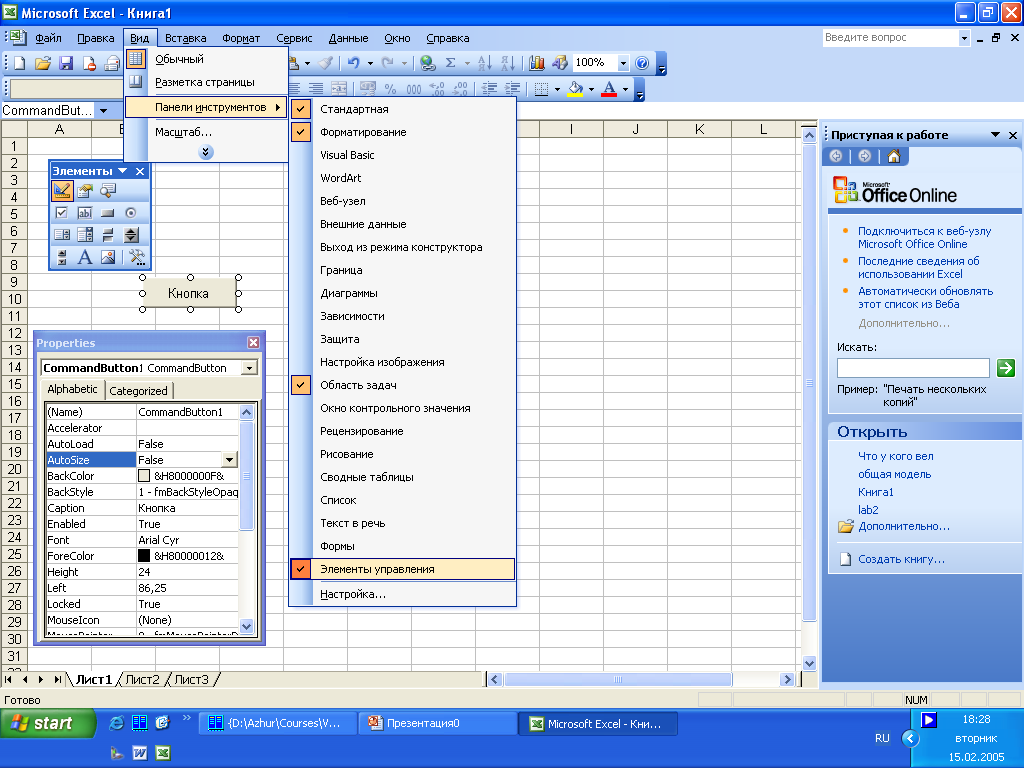The width and height of the screenshot is (1024, 768).
Task: Click ForeColor black swatch in Properties
Action: [144, 556]
